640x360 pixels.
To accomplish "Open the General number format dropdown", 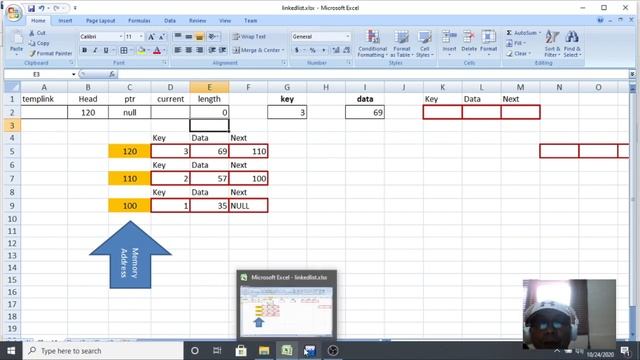I will (x=348, y=37).
